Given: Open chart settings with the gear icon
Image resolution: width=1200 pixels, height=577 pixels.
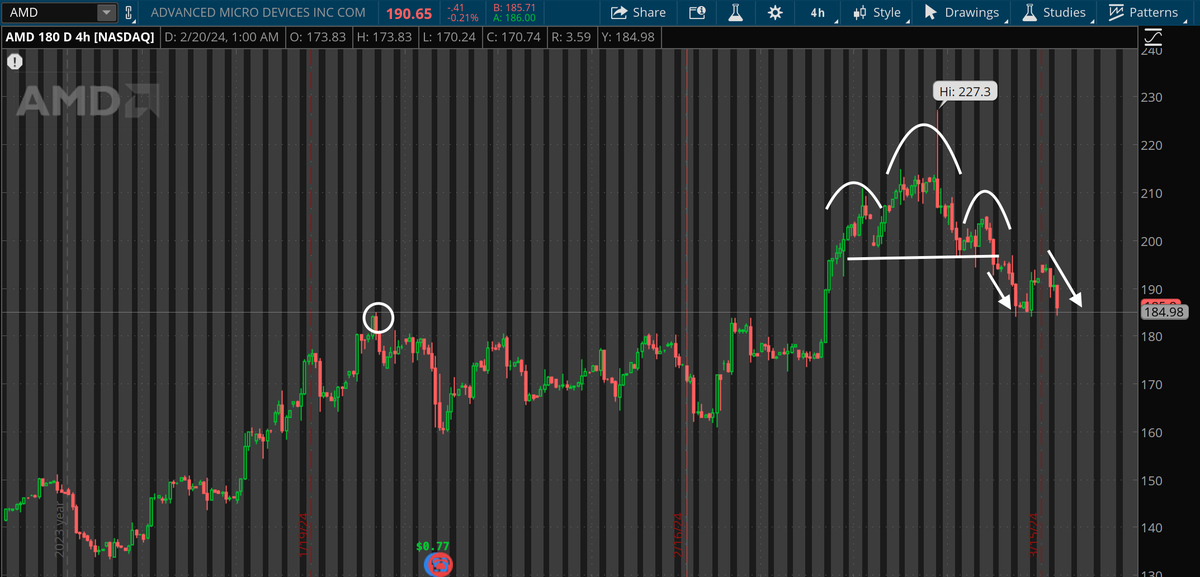Looking at the screenshot, I should tap(775, 13).
